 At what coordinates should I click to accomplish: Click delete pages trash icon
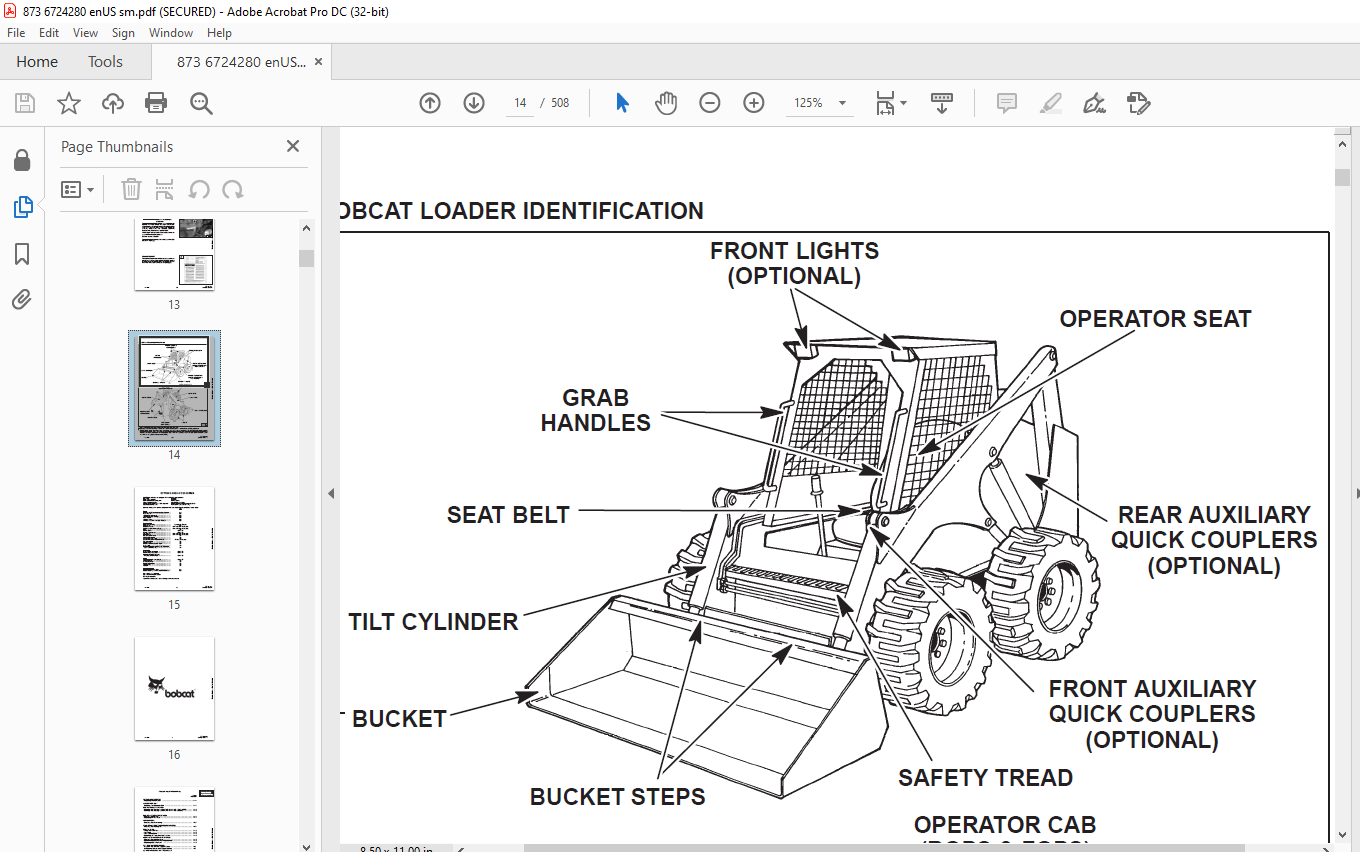[131, 190]
